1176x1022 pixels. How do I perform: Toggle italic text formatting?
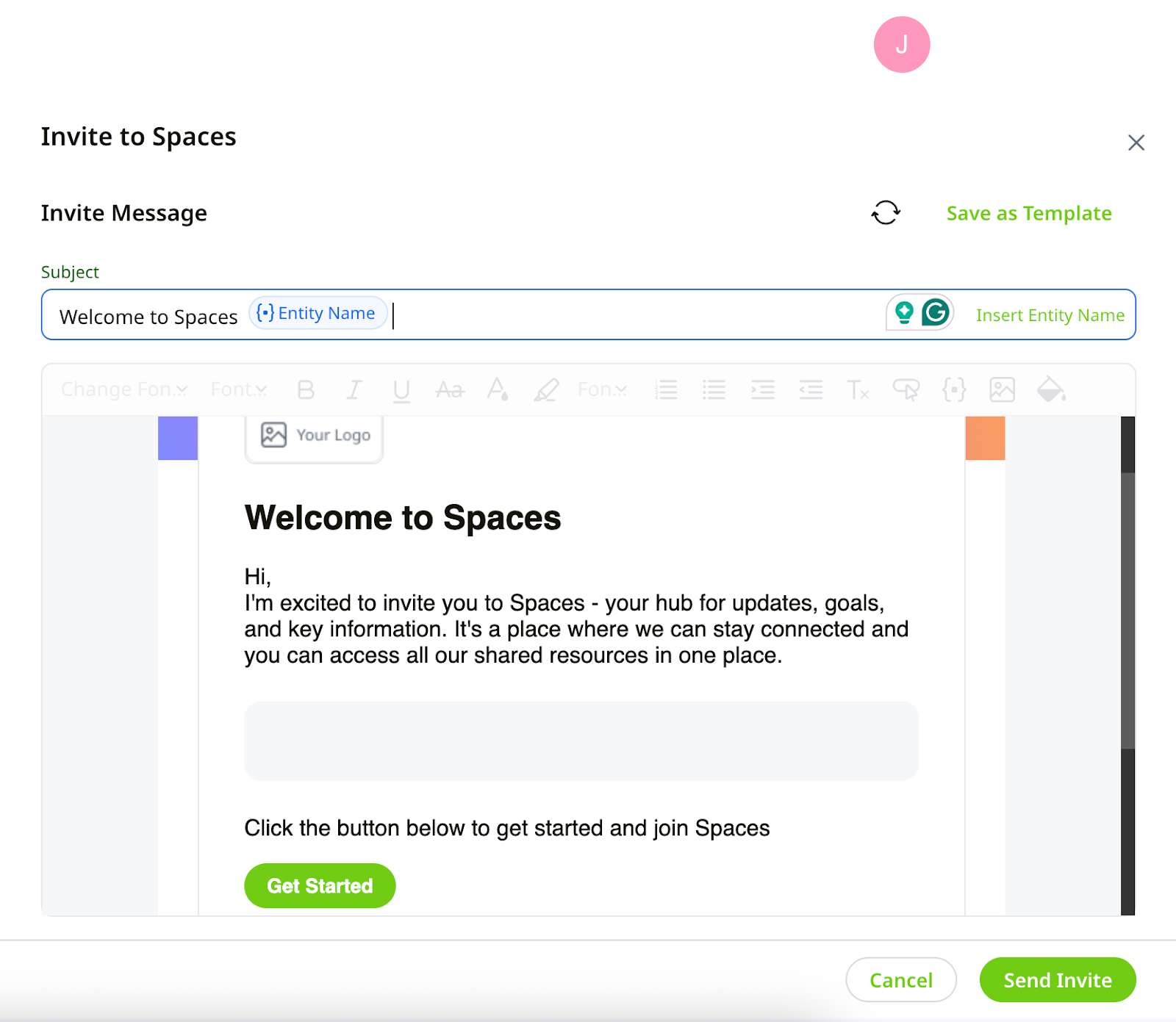[354, 389]
